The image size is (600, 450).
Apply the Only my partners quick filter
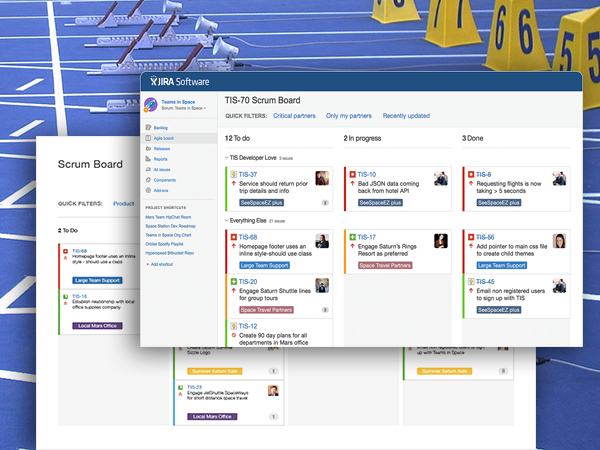coord(349,116)
